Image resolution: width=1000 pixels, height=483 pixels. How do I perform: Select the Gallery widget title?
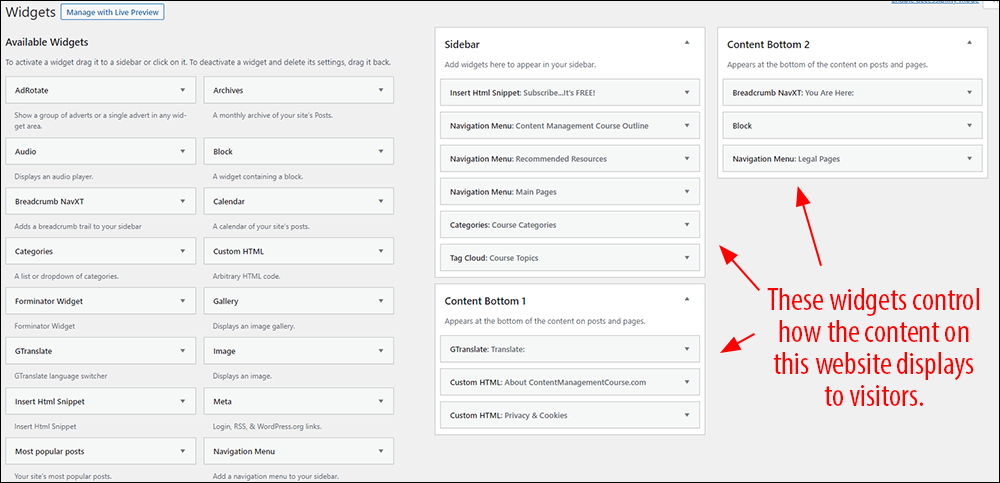(226, 301)
